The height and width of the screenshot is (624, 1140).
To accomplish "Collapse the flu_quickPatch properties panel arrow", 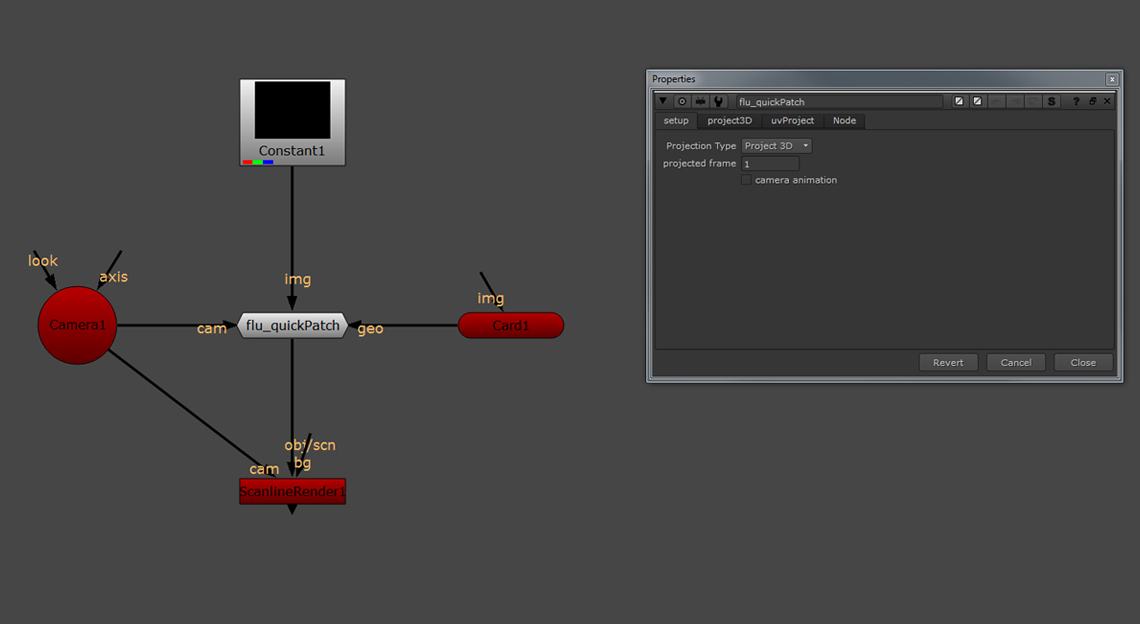I will click(662, 102).
